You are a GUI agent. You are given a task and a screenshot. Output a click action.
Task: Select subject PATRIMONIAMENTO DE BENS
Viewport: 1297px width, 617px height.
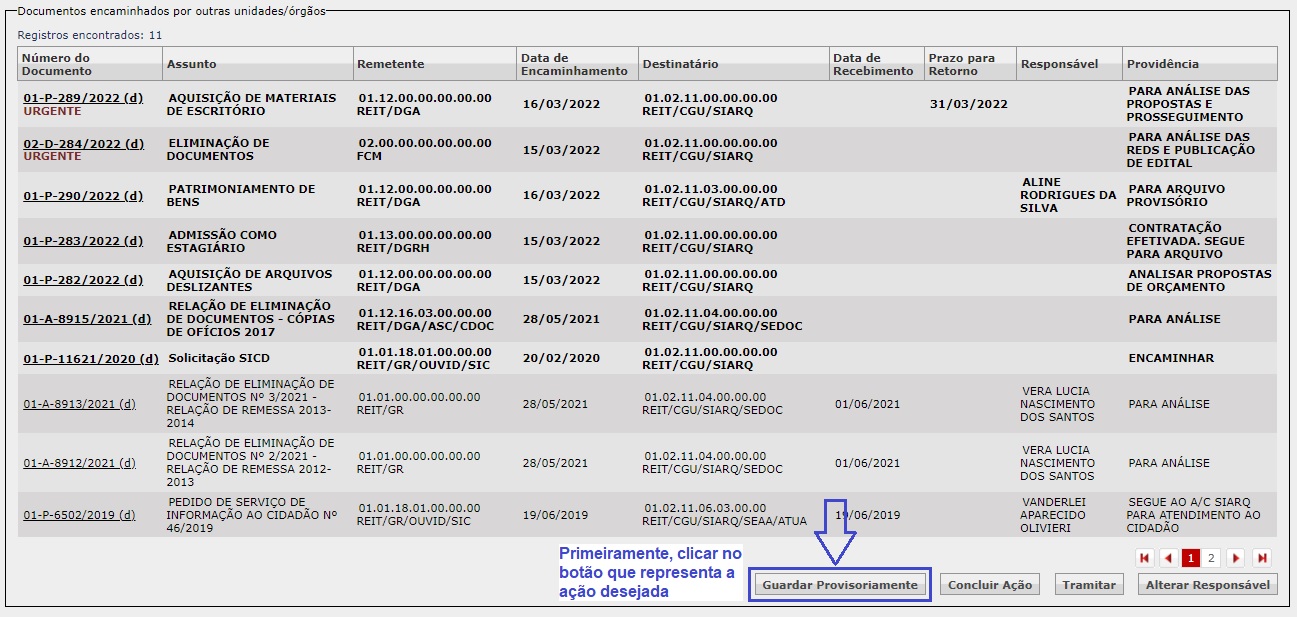click(x=241, y=195)
